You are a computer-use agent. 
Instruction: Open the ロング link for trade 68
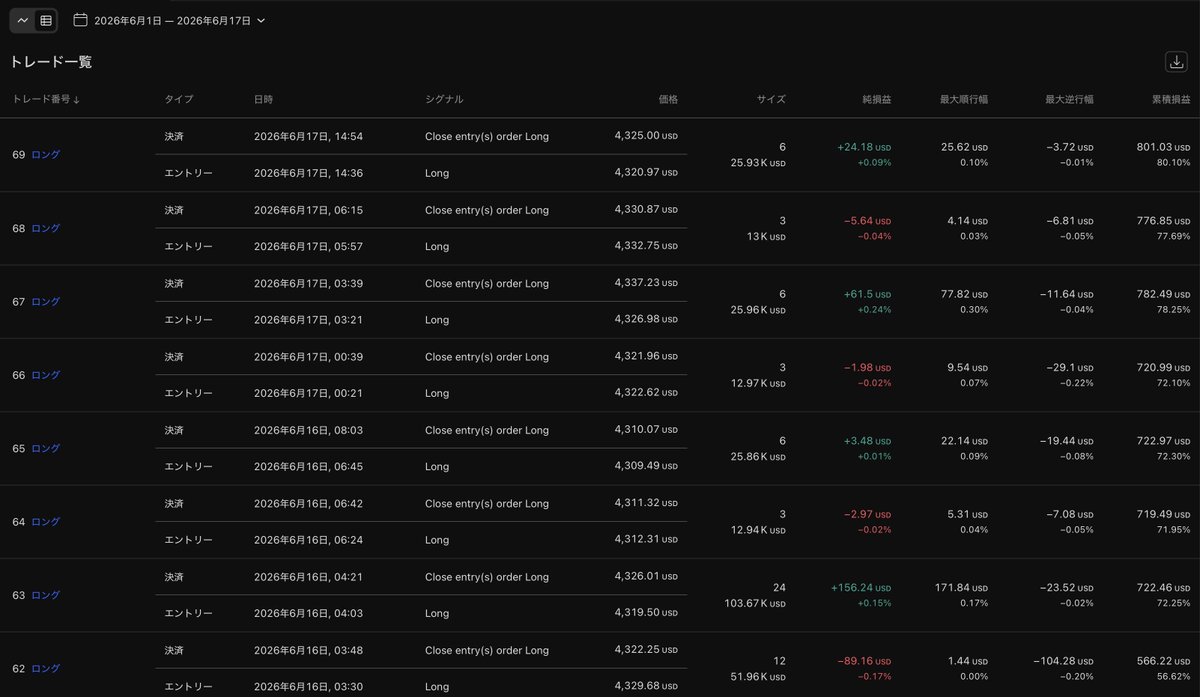point(46,228)
